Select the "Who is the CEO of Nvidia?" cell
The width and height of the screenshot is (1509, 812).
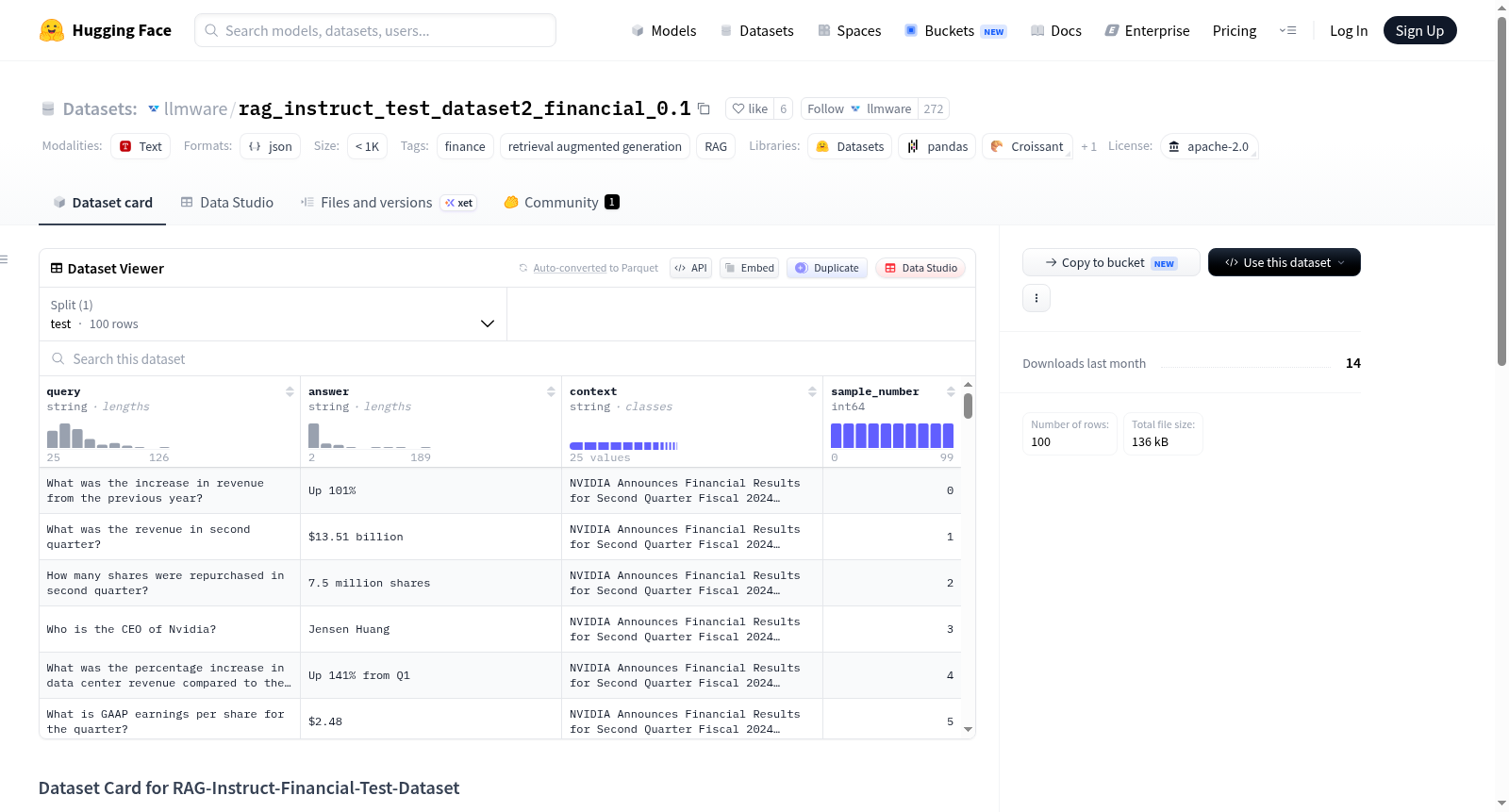[x=170, y=629]
